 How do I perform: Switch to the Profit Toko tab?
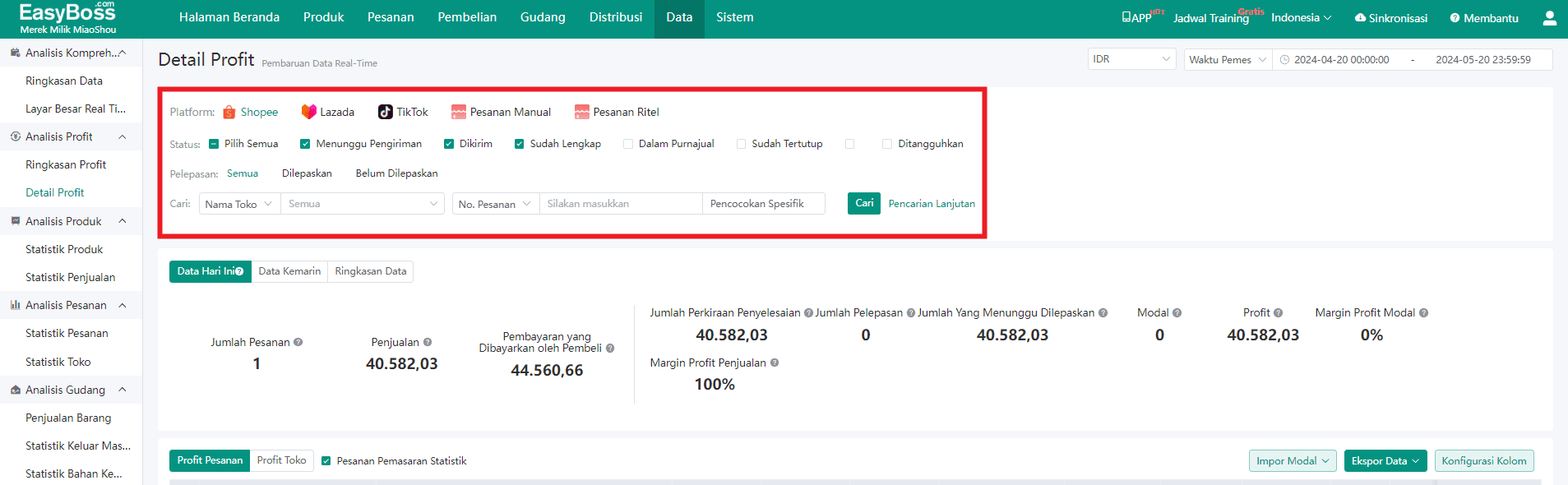pos(281,460)
